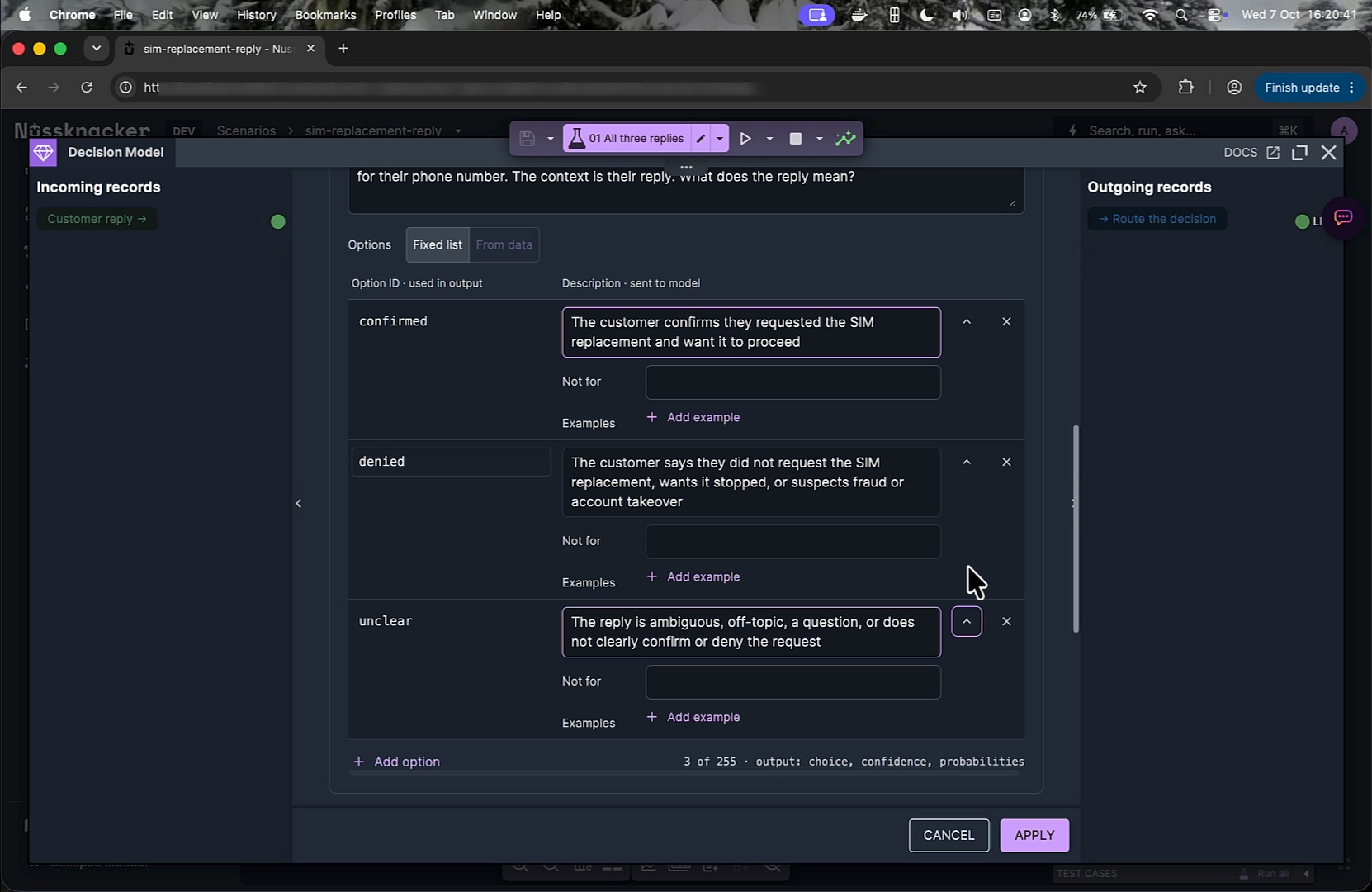Click the stop square button

point(796,139)
